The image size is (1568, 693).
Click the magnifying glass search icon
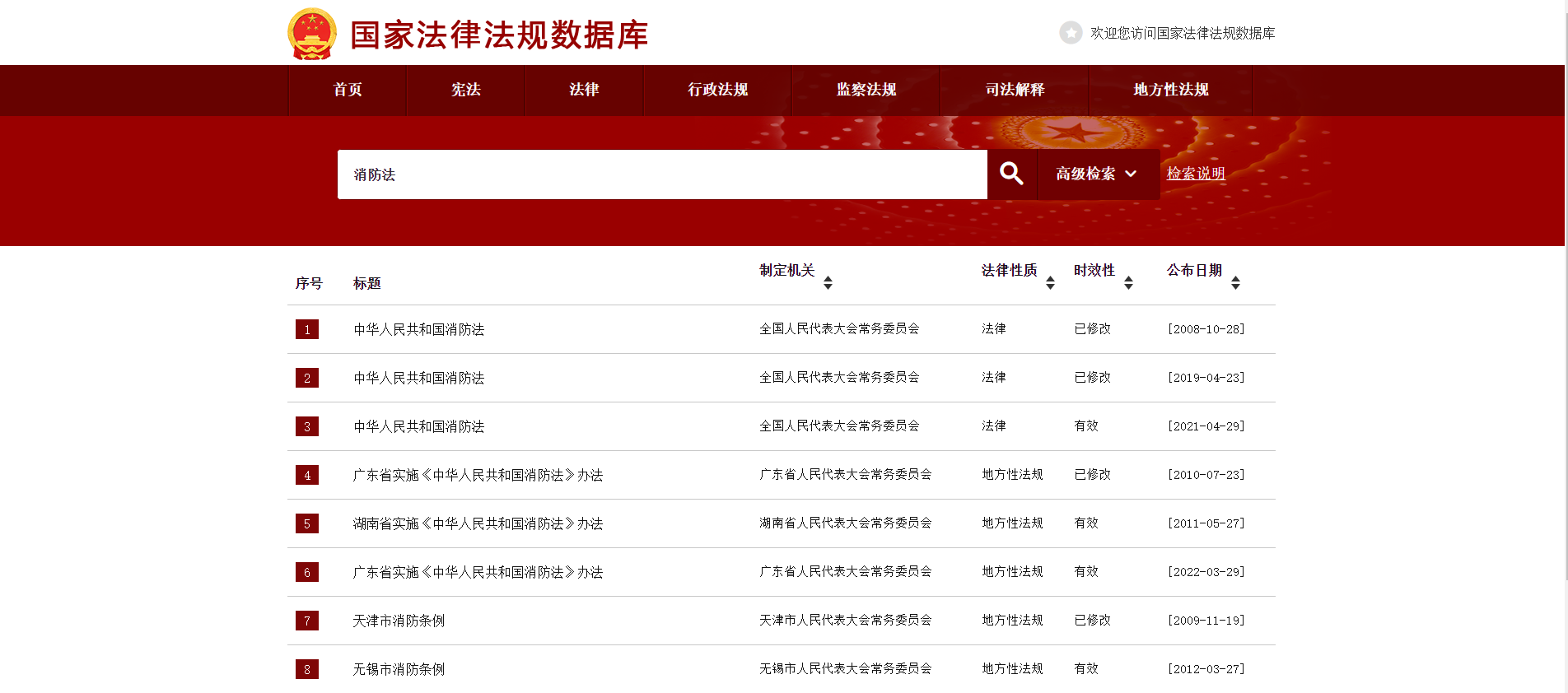click(1011, 174)
